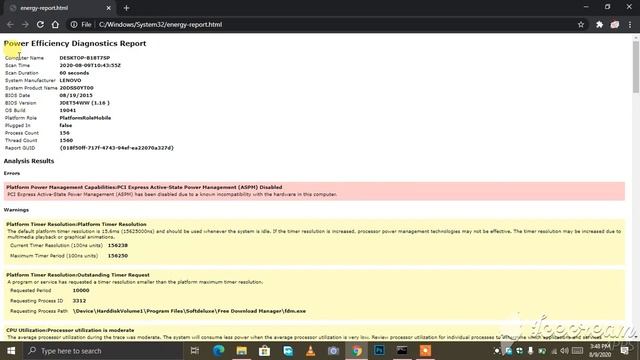Image resolution: width=640 pixels, height=360 pixels.
Task: Click the Analysis Results heading
Action: (x=29, y=161)
